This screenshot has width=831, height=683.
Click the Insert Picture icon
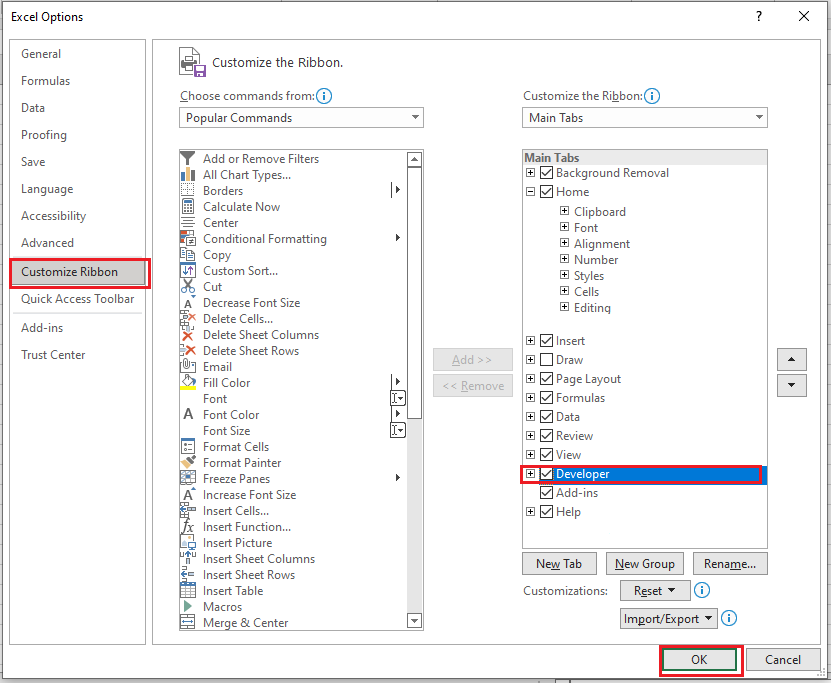point(188,543)
